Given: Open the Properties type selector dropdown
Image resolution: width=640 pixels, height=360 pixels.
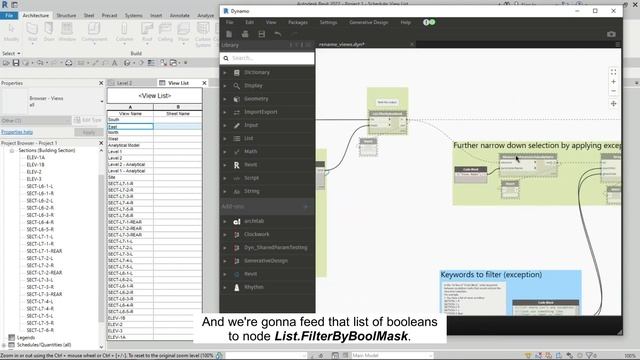Looking at the screenshot, I should click(x=102, y=101).
